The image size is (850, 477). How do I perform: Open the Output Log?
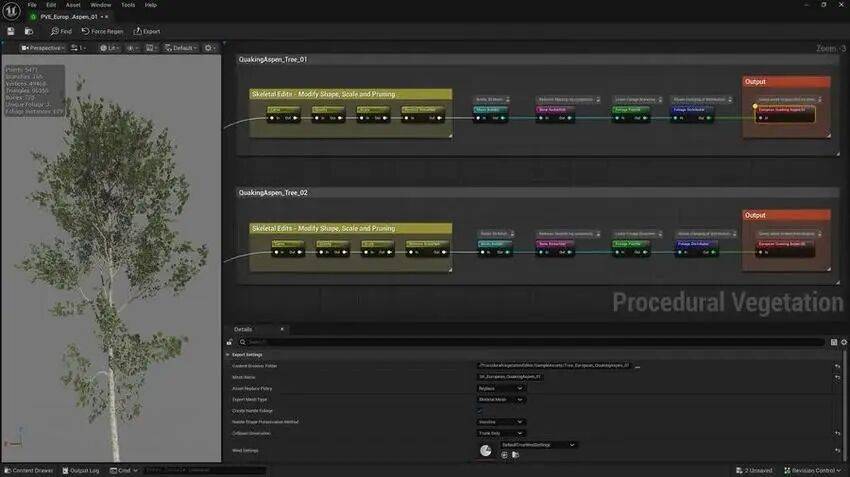tap(82, 470)
